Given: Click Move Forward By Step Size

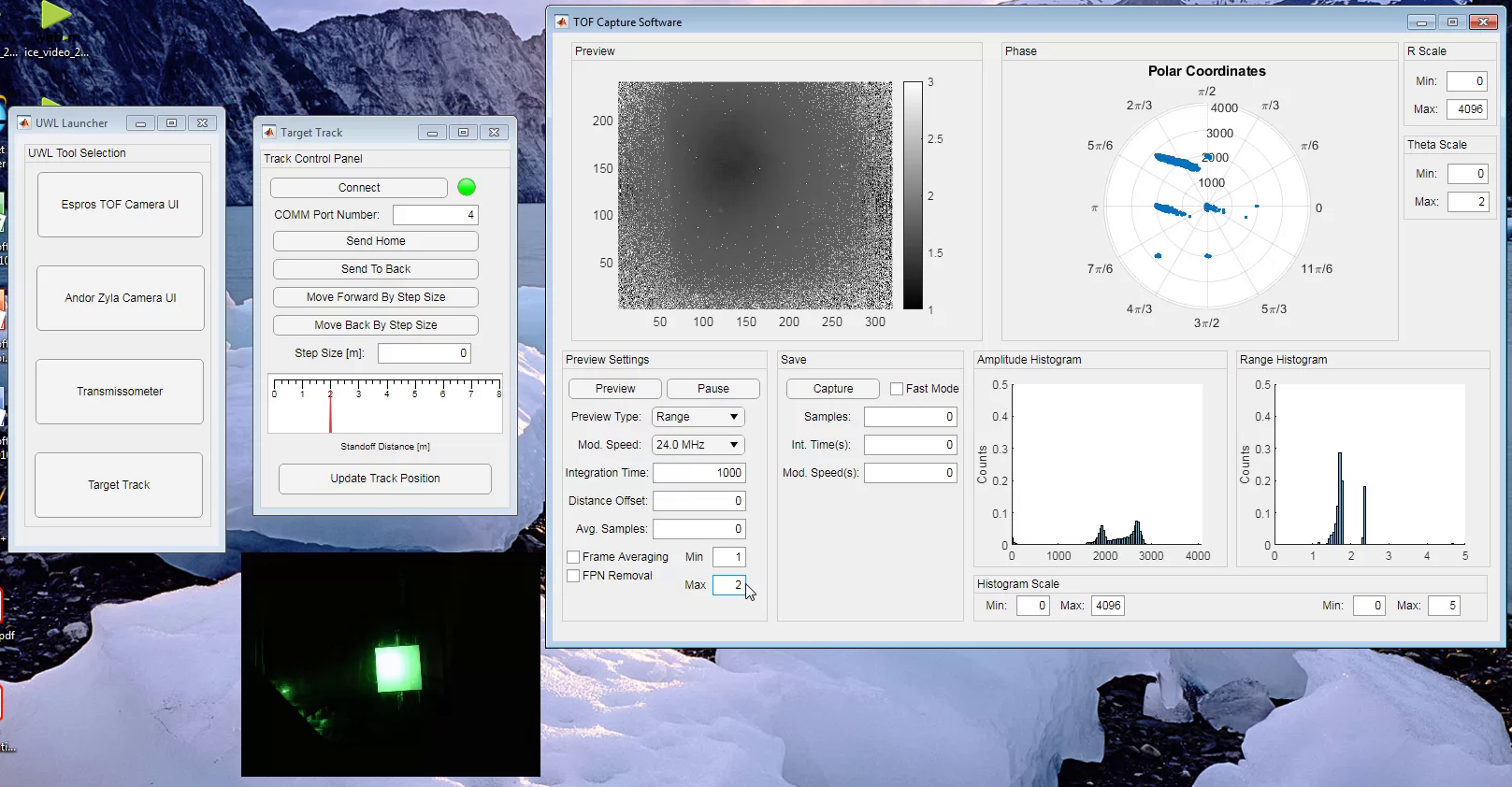Looking at the screenshot, I should pyautogui.click(x=376, y=297).
